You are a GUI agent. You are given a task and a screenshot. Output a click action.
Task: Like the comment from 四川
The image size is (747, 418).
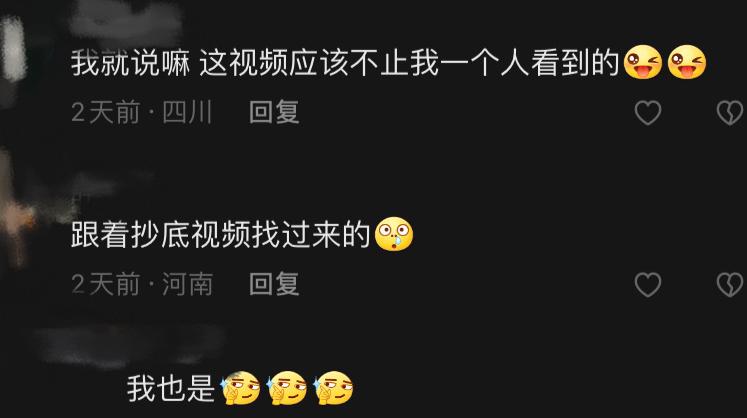[x=648, y=113]
